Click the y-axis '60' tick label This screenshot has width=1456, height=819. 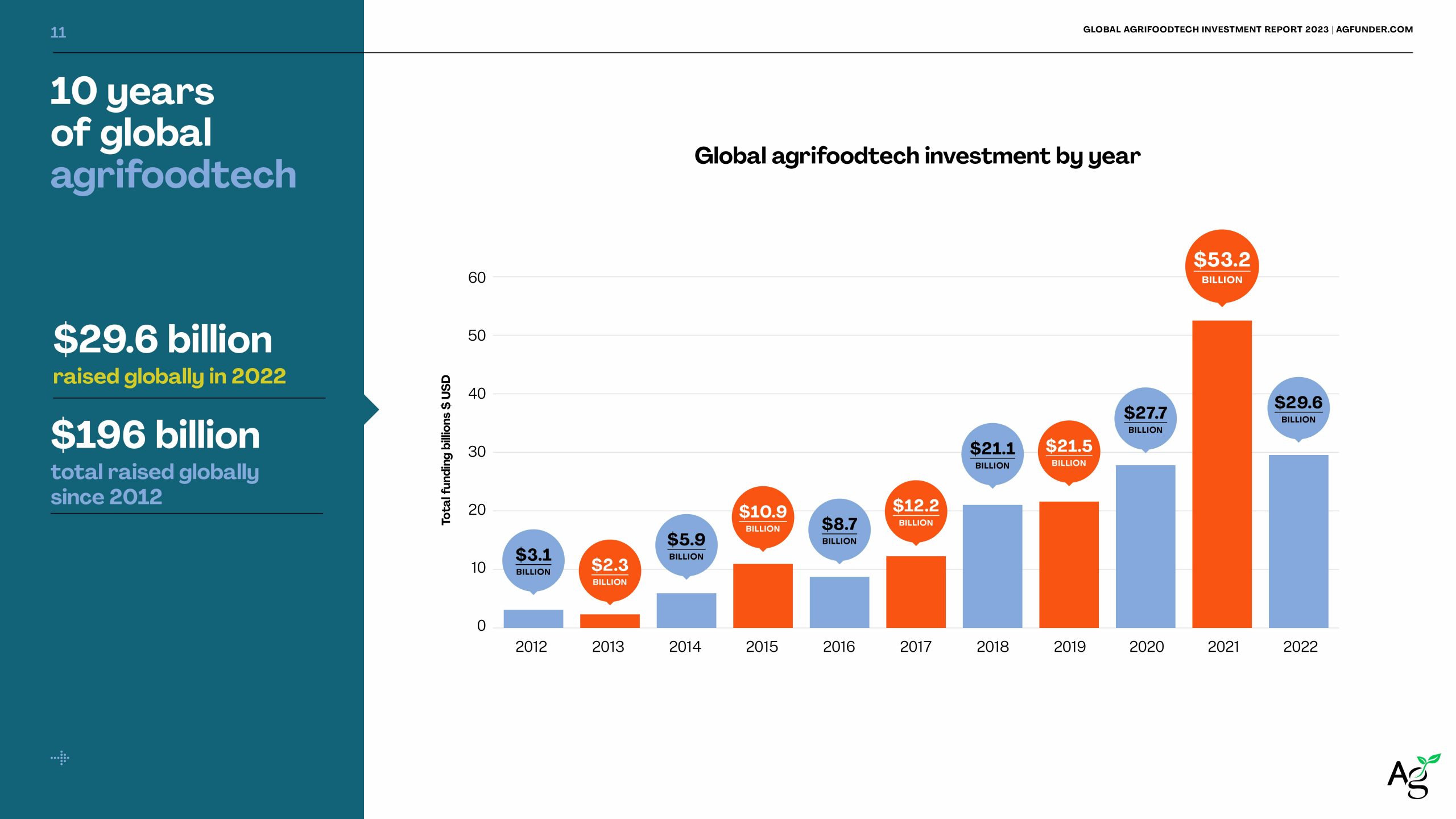pos(477,278)
